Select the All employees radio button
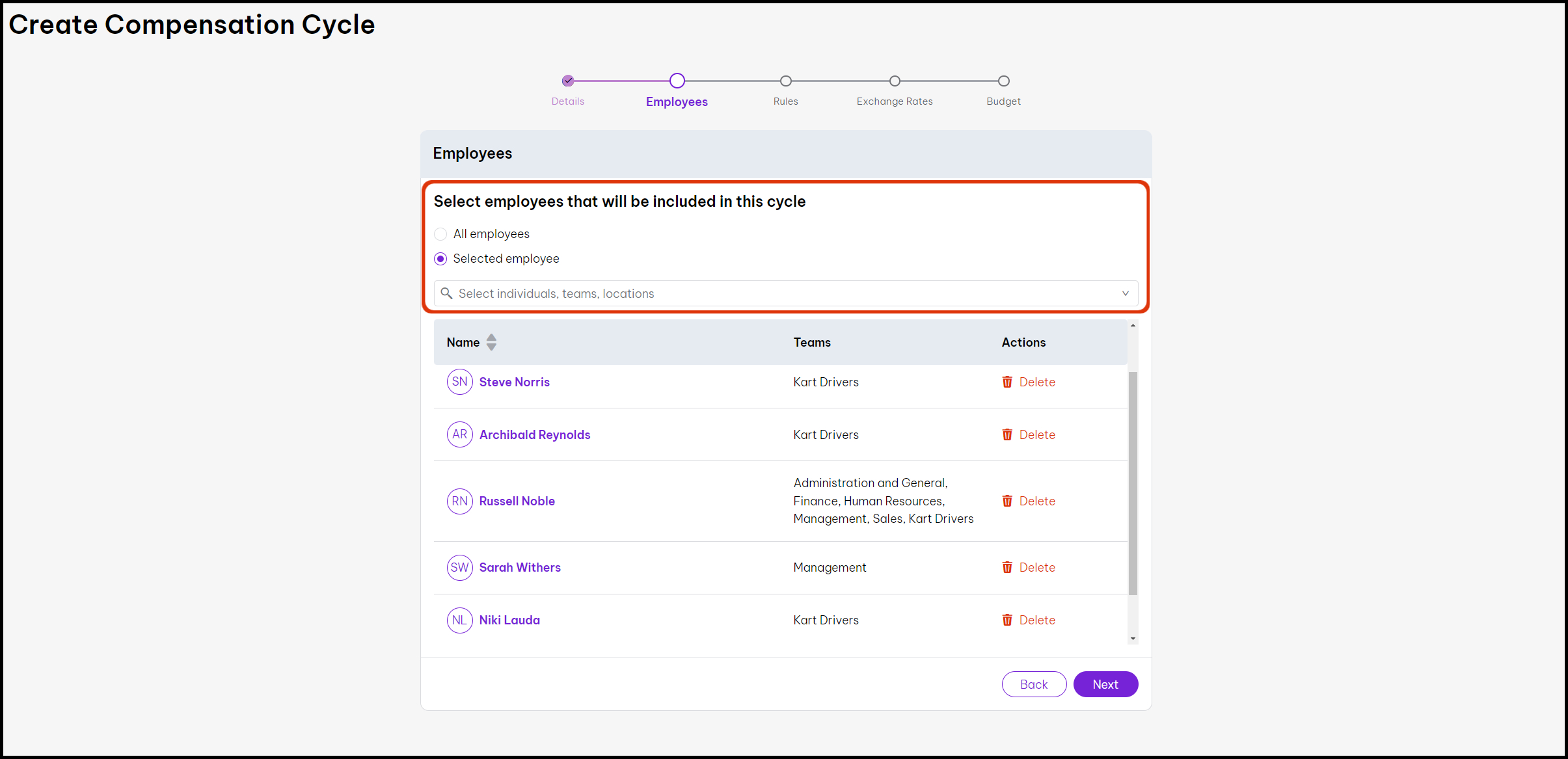Viewport: 1568px width, 759px height. [x=440, y=234]
